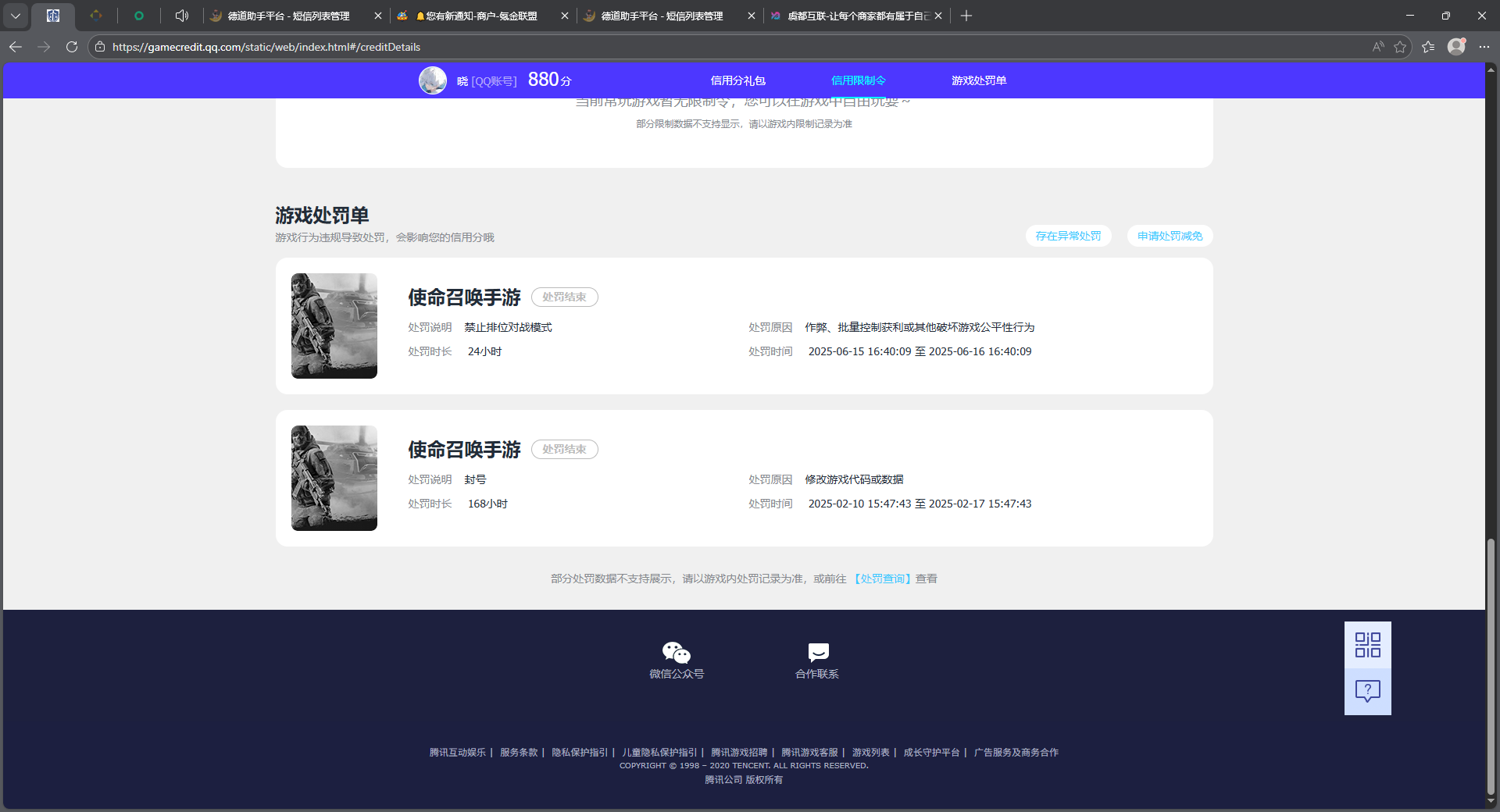Switch to the 虔都互联 tab
This screenshot has width=1500, height=812.
(857, 16)
